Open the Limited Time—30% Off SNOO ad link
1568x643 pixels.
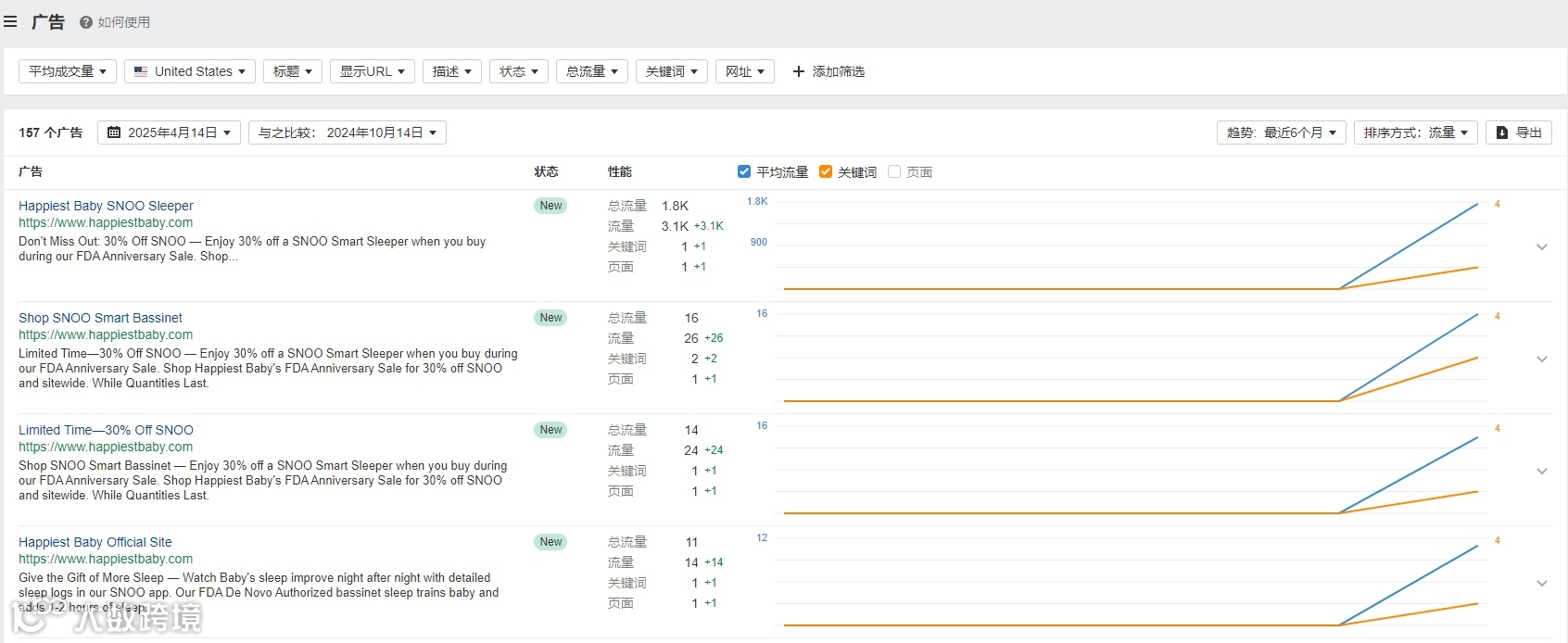point(106,430)
